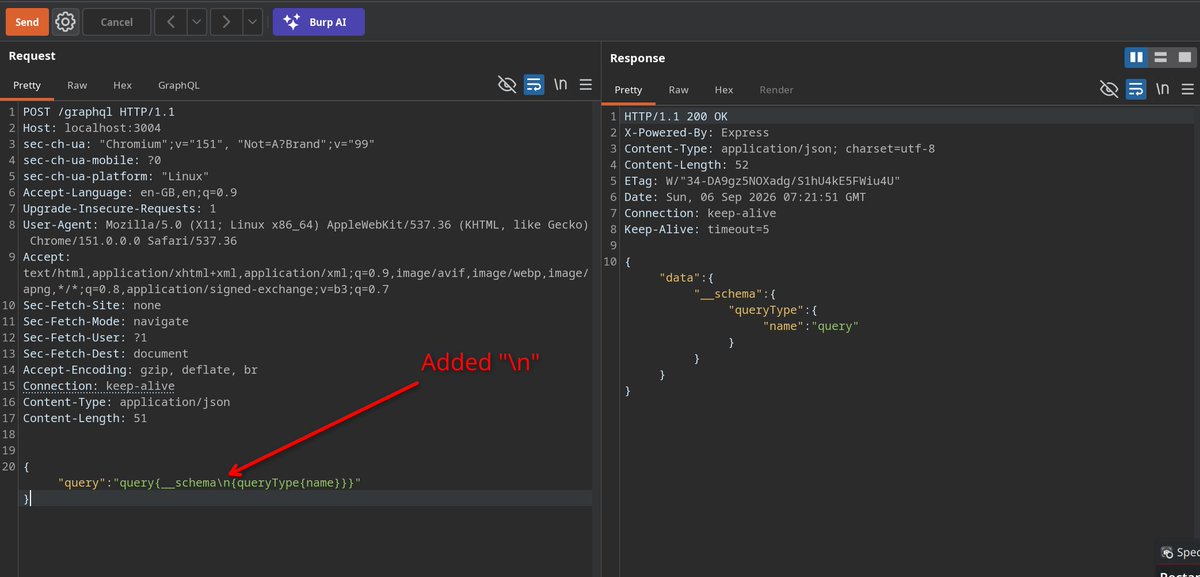The width and height of the screenshot is (1200, 577).
Task: Click the Cancel button
Action: (x=117, y=22)
